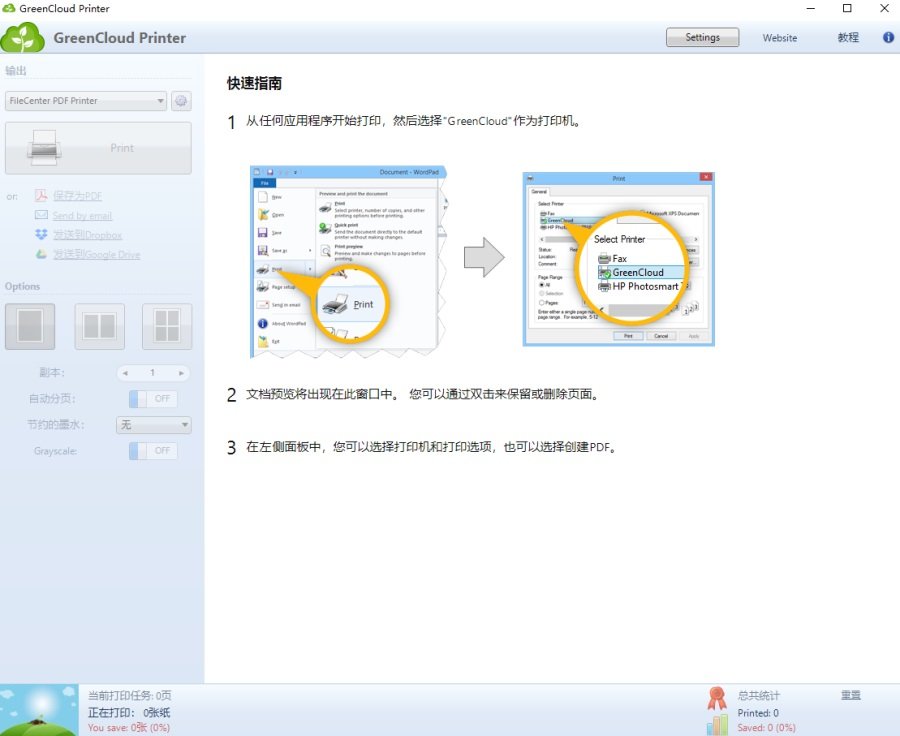Viewport: 900px width, 736px height.
Task: Toggle the 自动分页 switch
Action: (153, 399)
